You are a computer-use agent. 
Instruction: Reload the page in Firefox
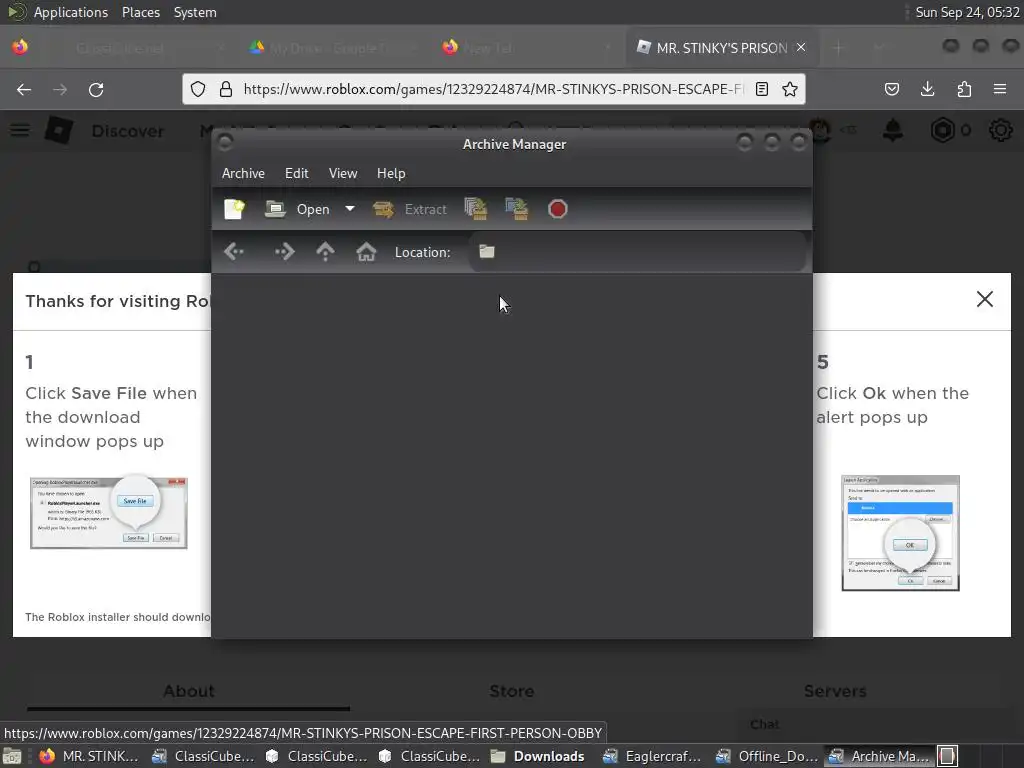click(x=96, y=89)
